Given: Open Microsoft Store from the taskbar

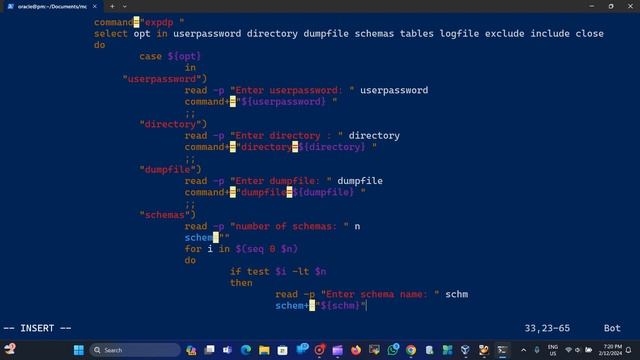Looking at the screenshot, I should [x=282, y=350].
